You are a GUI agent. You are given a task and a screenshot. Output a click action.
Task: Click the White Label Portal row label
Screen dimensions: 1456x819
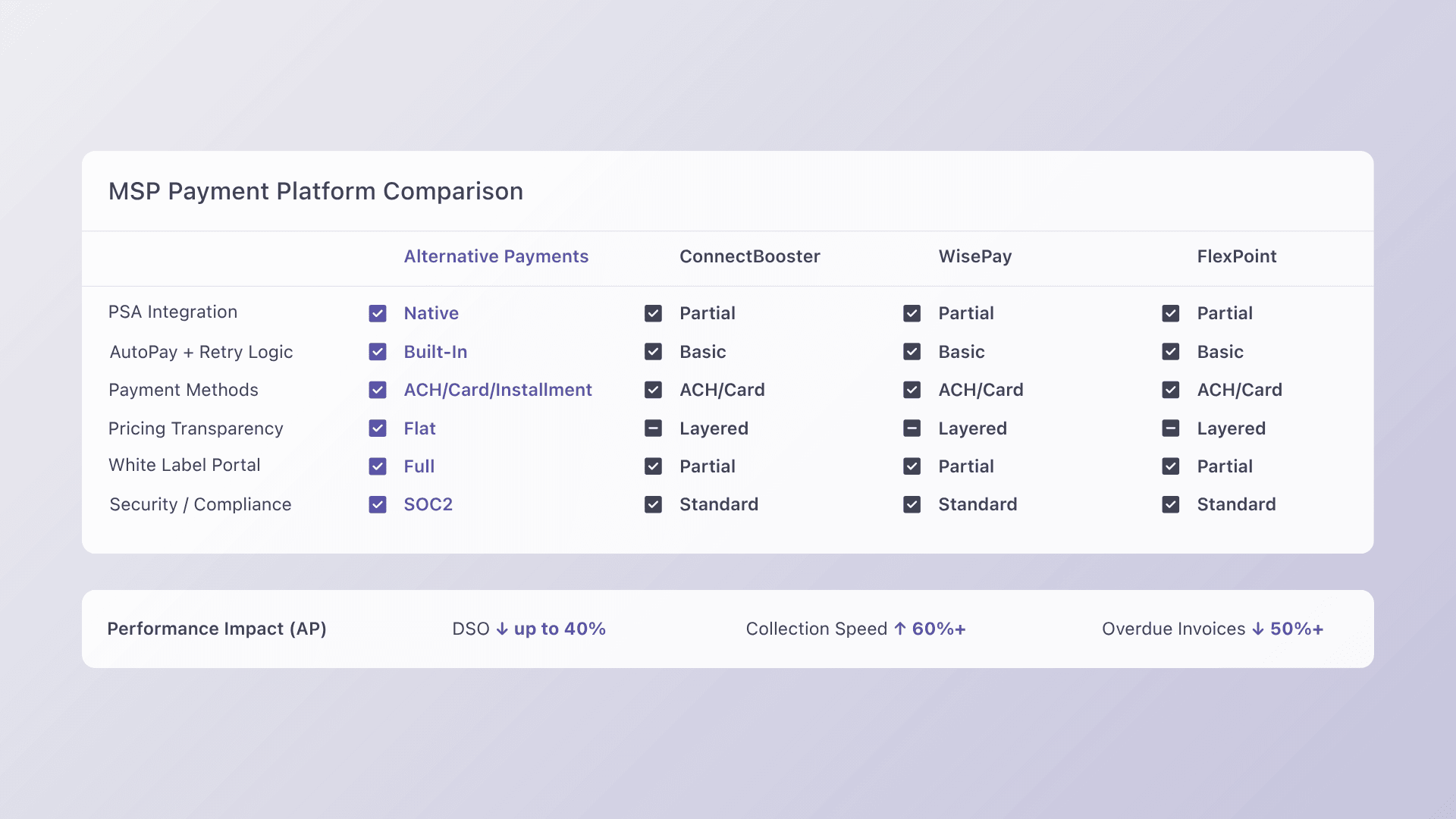click(x=184, y=465)
